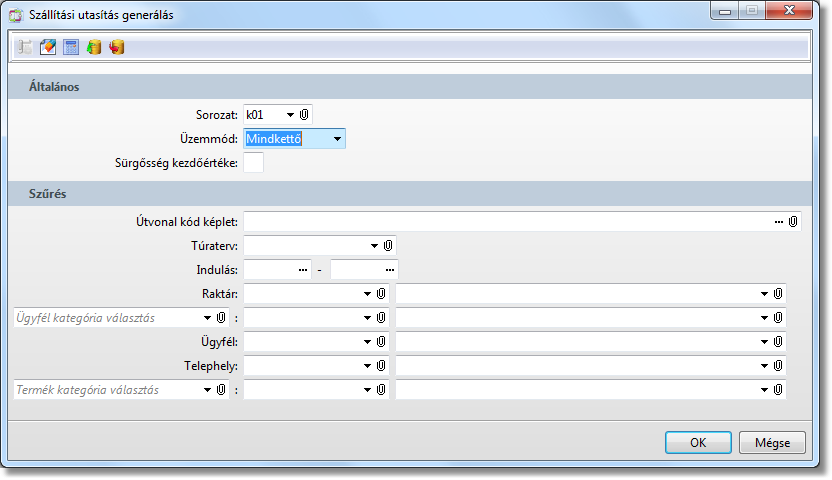Click the paperclip beside Ügyfél kategória választás
Viewport: 832px width, 480px height.
coord(221,318)
